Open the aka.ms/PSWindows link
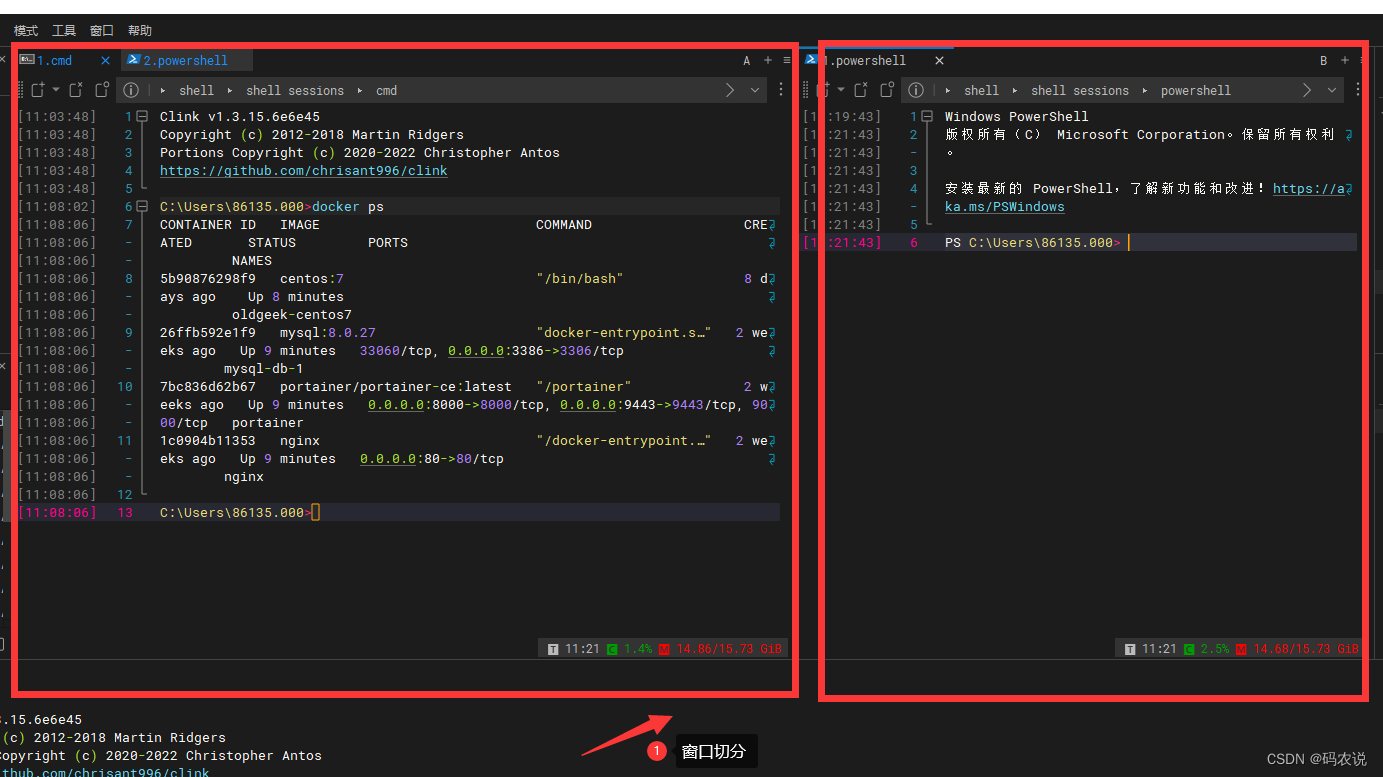 click(1004, 207)
